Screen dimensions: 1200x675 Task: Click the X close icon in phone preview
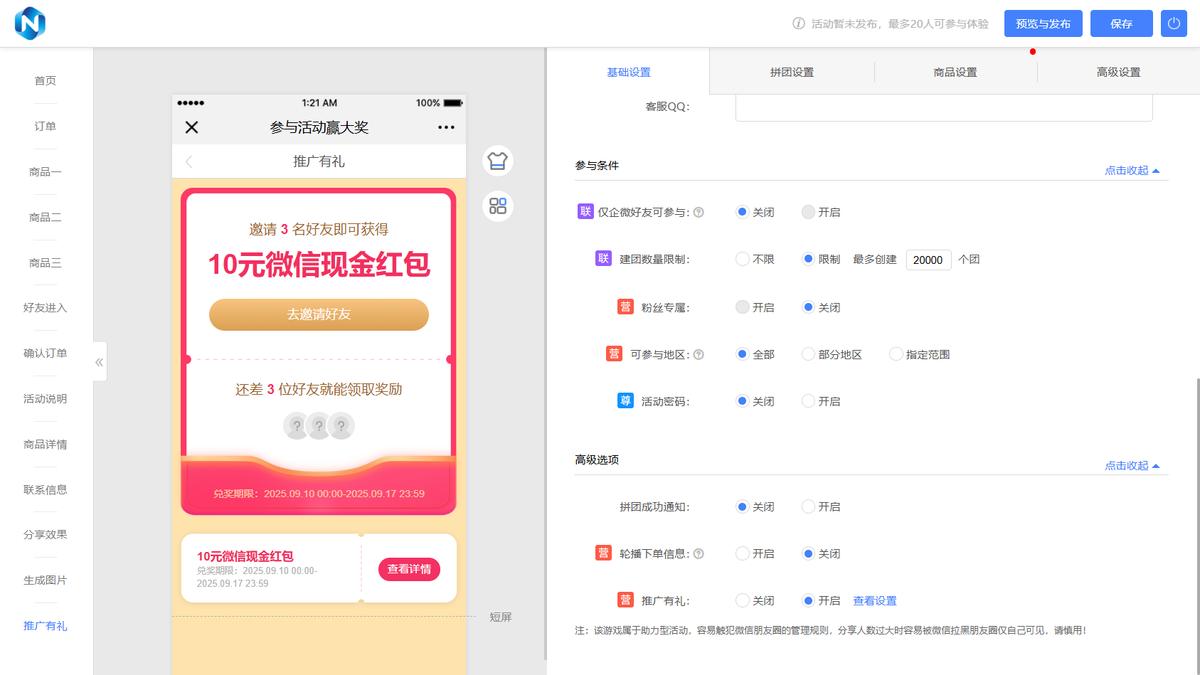point(192,127)
